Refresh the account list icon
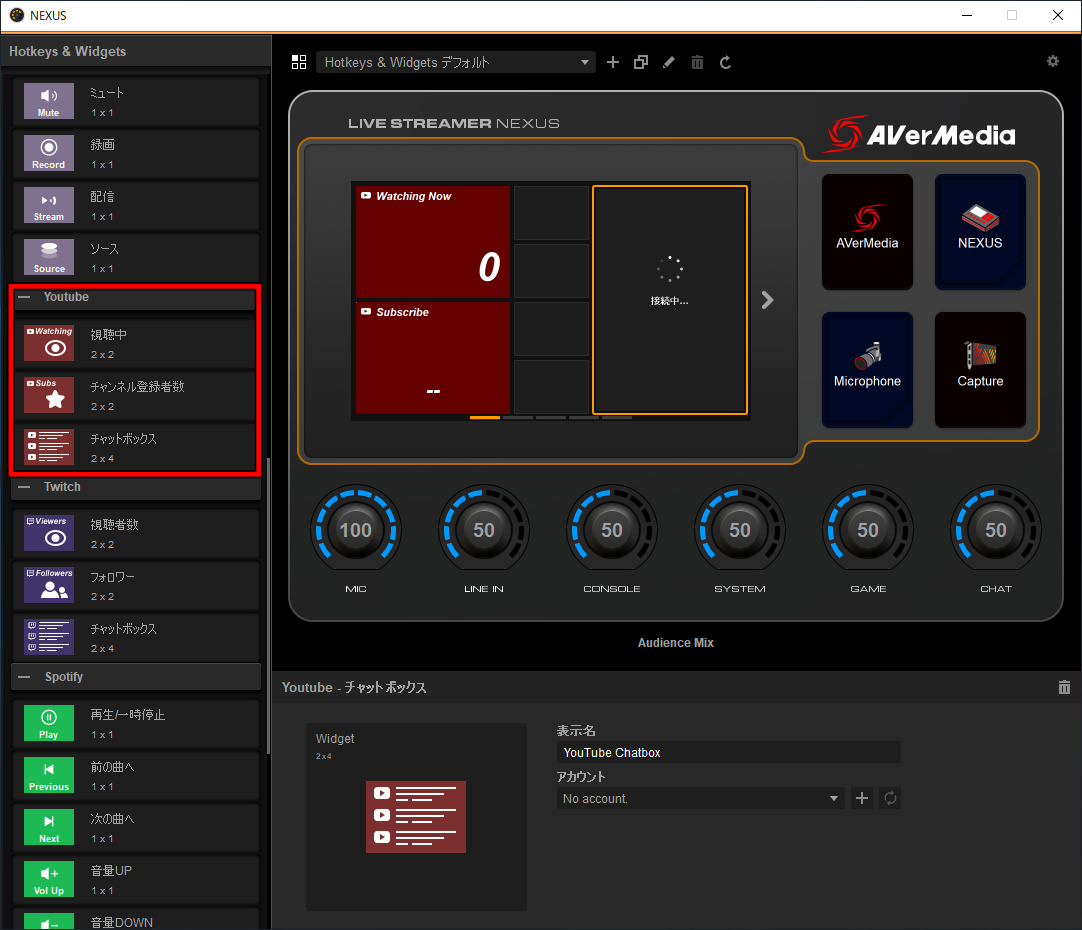 tap(890, 798)
